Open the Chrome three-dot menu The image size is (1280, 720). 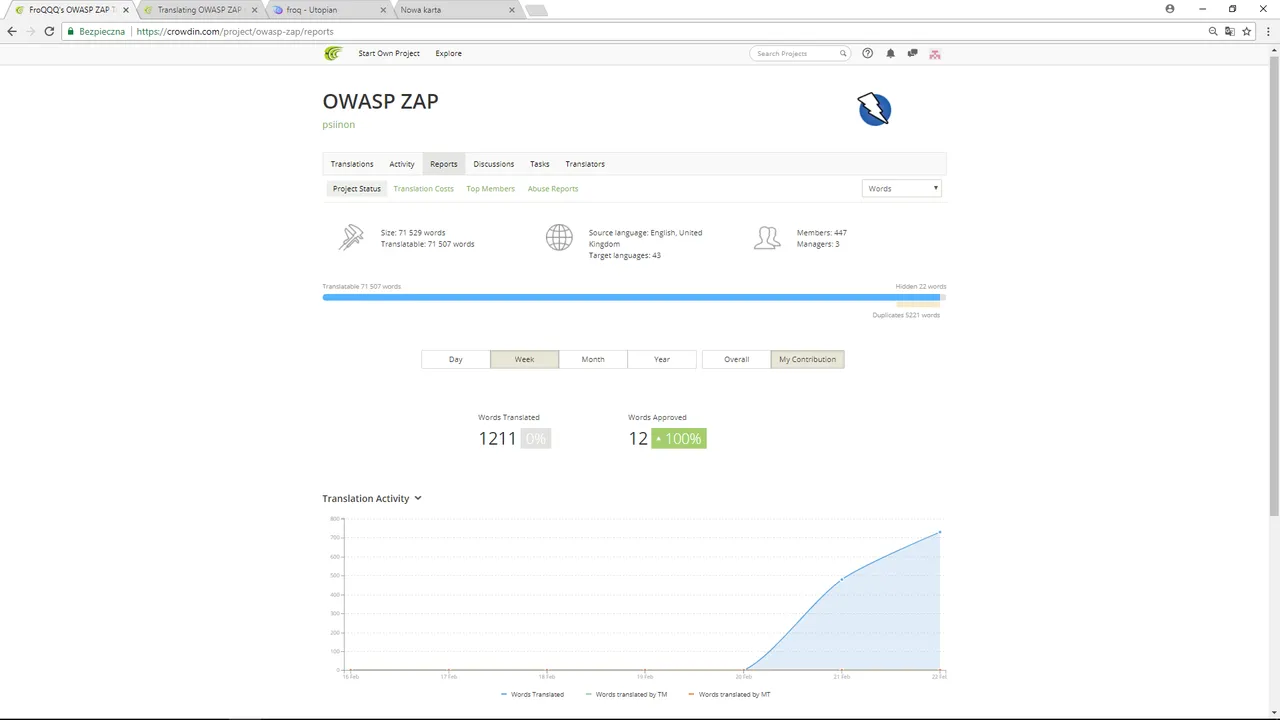[x=1267, y=31]
